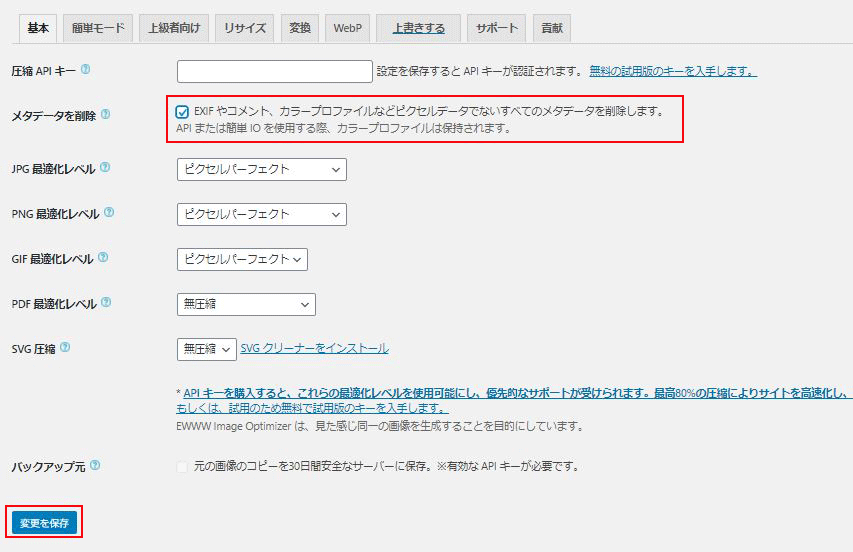Image resolution: width=853 pixels, height=552 pixels.
Task: Expand the JPG 最適化レベル dropdown
Action: 261,170
